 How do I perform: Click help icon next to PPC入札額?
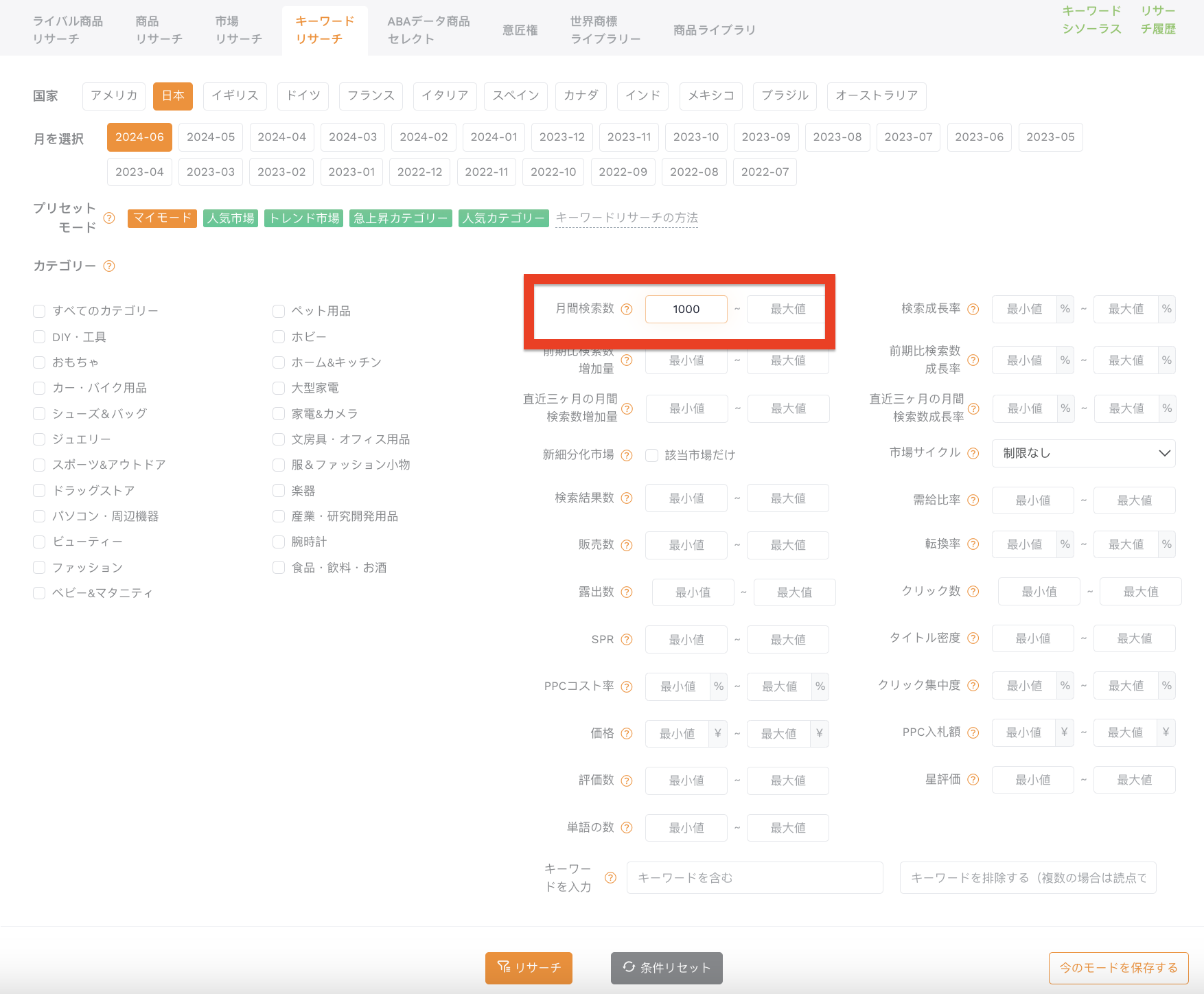coord(973,733)
